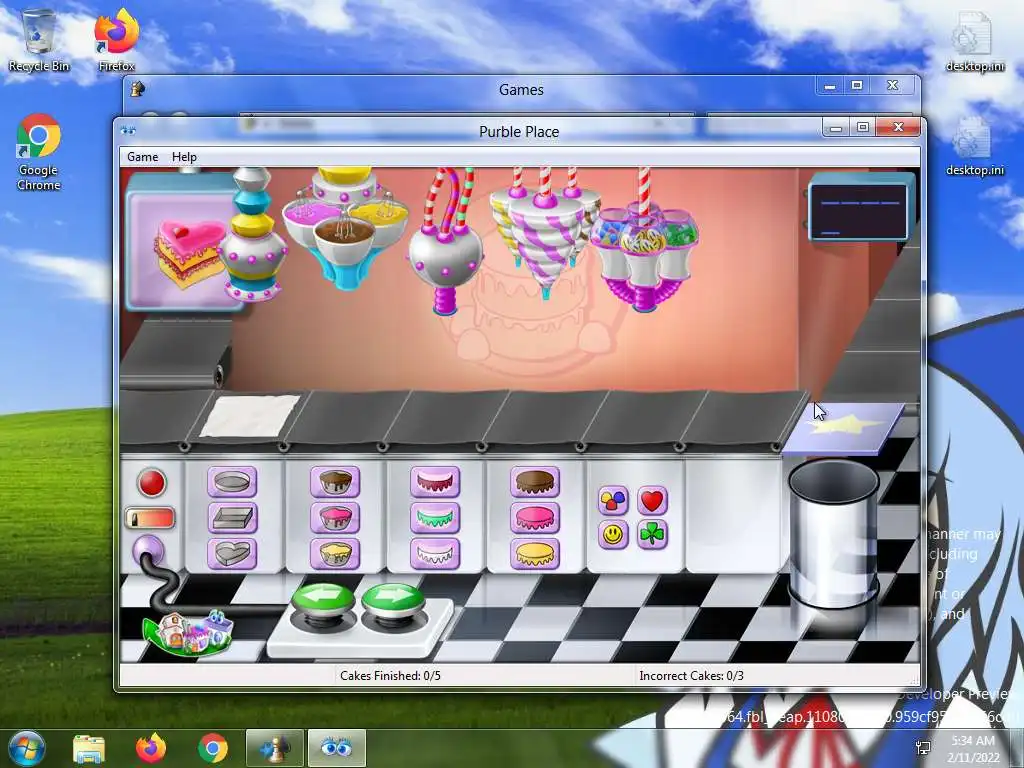Add the green clover decoration

(652, 535)
